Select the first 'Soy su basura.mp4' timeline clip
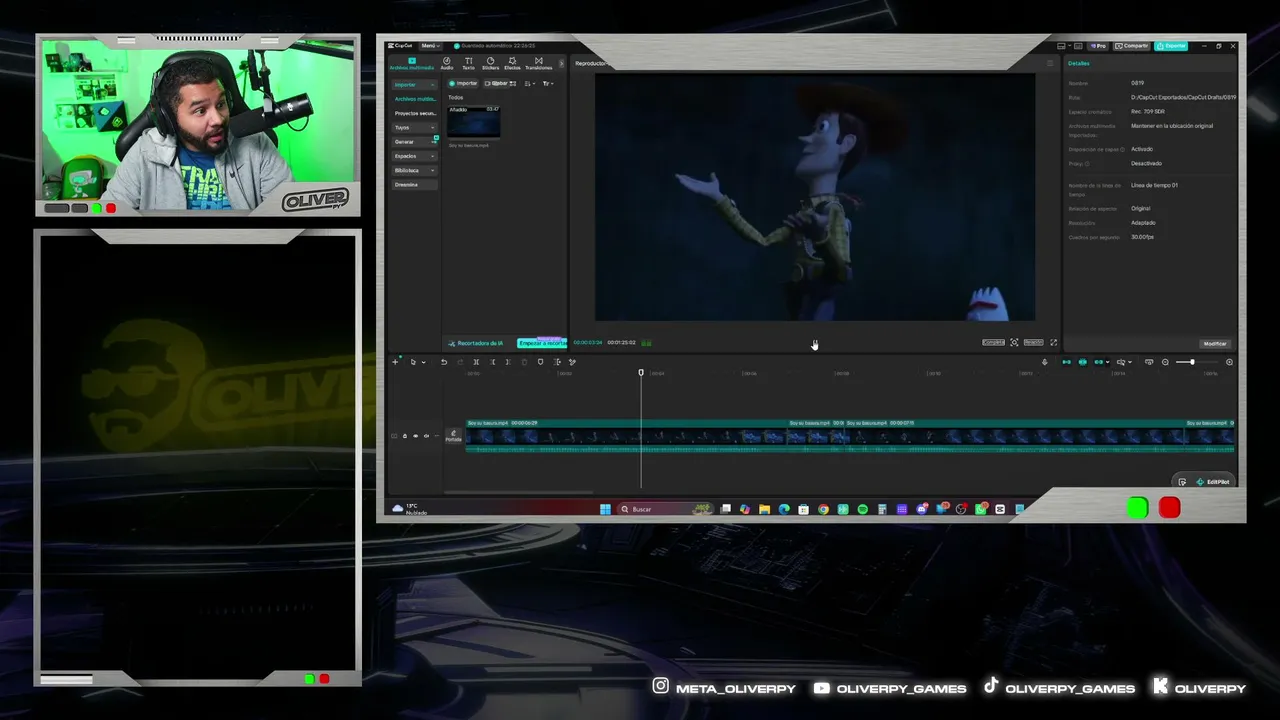Screen dimensions: 1280x720 pyautogui.click(x=627, y=436)
